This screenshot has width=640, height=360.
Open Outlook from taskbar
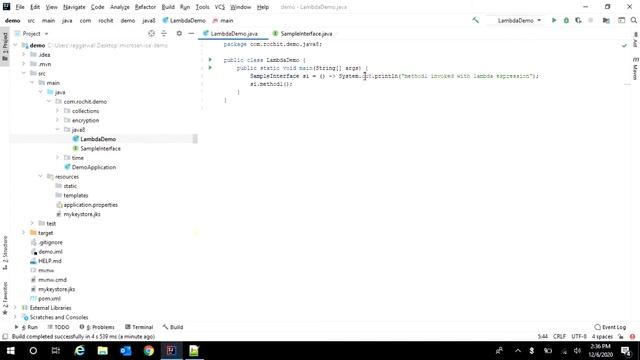[126, 351]
